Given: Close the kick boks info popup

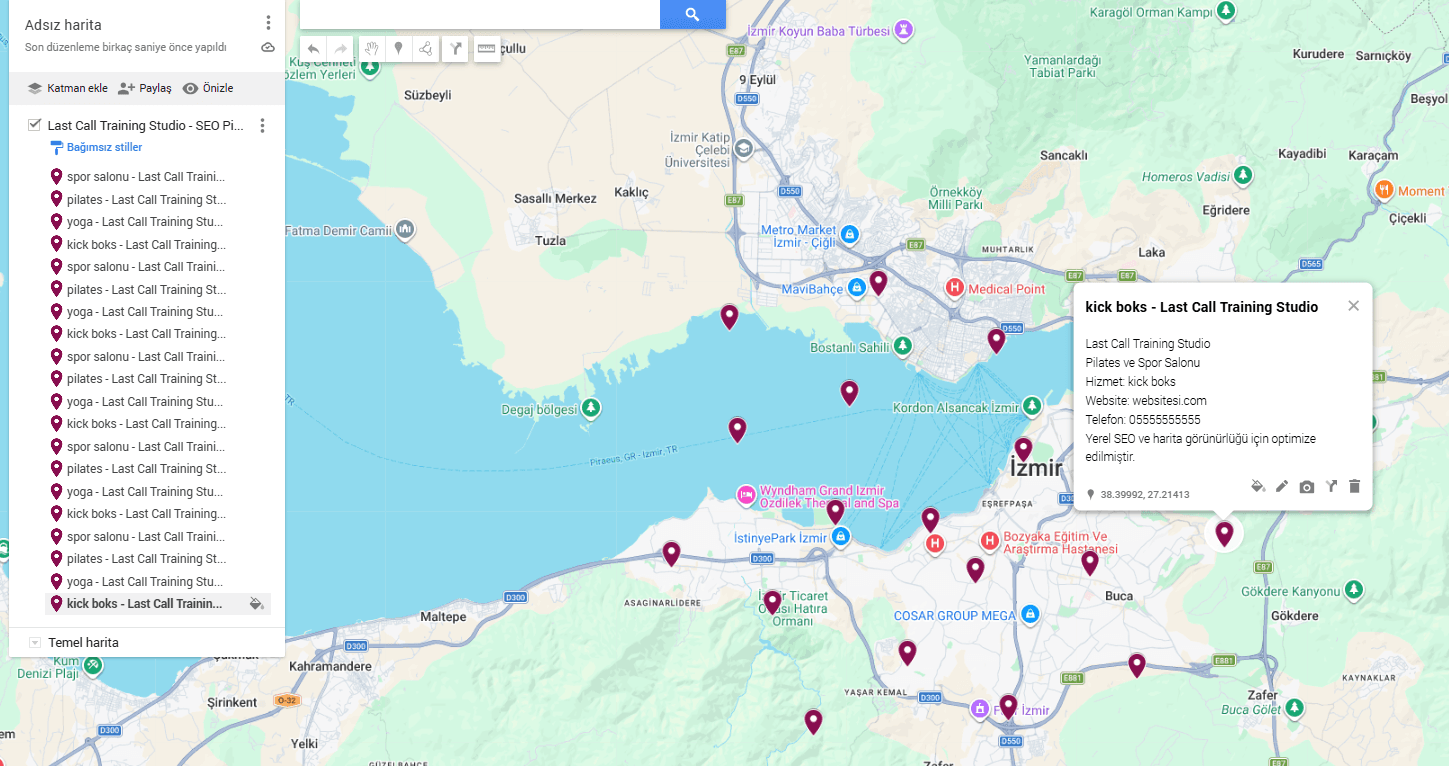Looking at the screenshot, I should [x=1353, y=306].
